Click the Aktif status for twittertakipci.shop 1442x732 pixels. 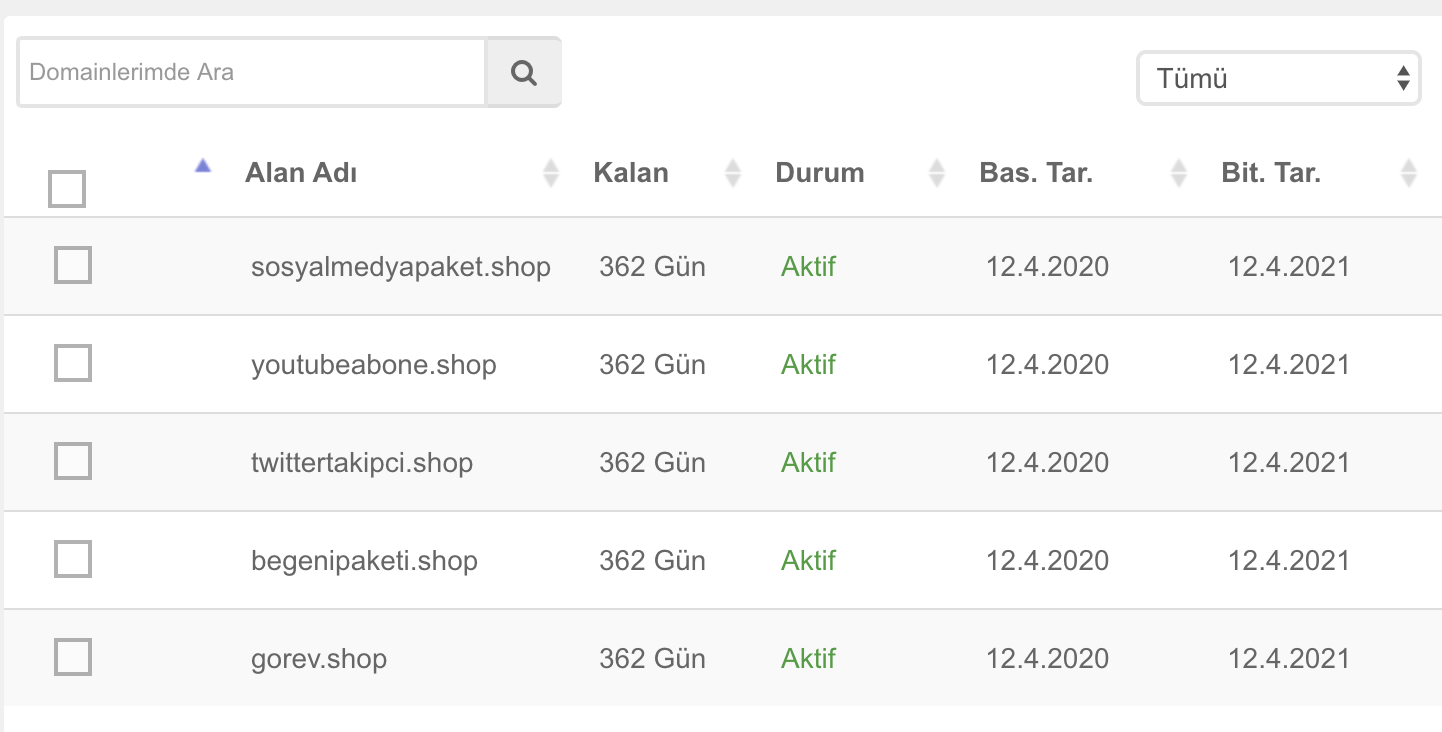click(808, 462)
